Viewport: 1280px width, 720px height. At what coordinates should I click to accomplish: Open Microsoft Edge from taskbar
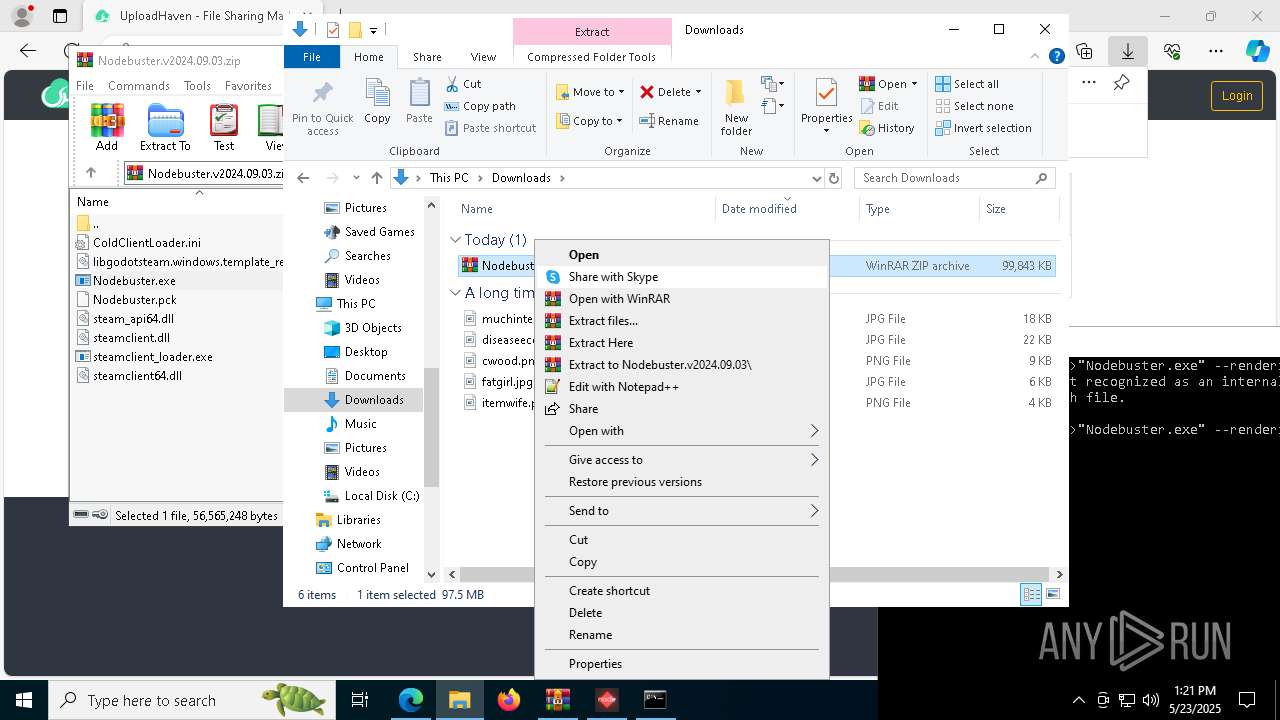(411, 700)
